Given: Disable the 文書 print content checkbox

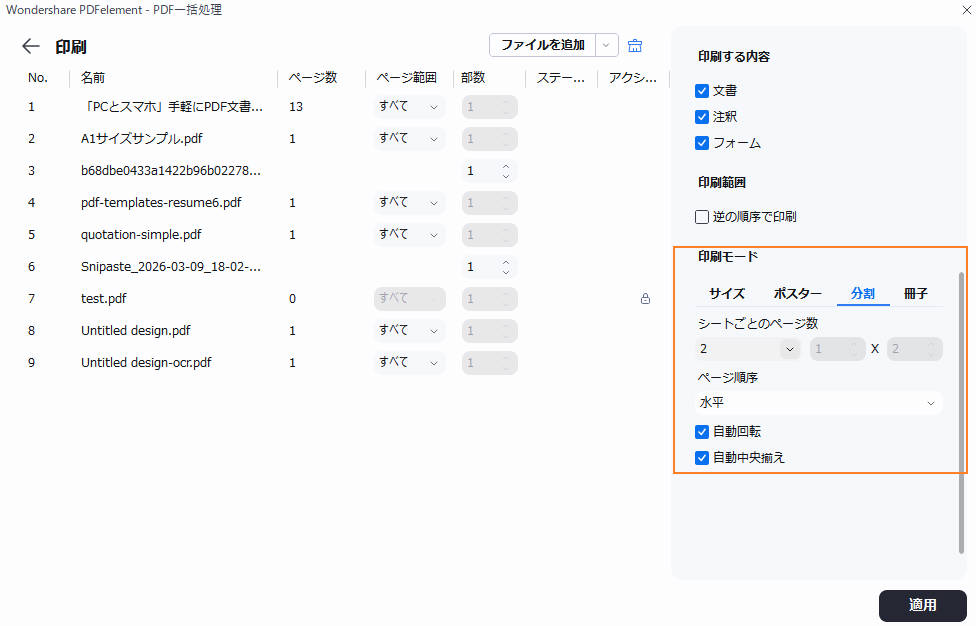Looking at the screenshot, I should pyautogui.click(x=702, y=90).
